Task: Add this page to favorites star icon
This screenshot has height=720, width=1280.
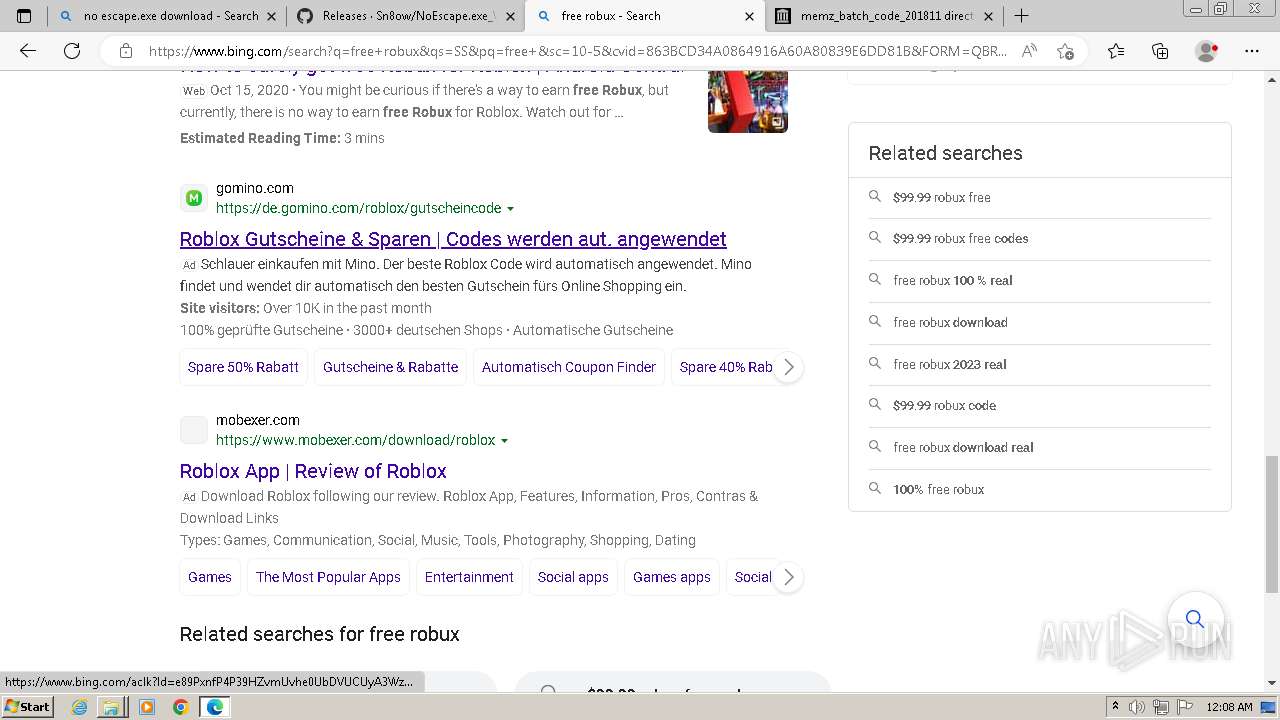Action: pyautogui.click(x=1065, y=51)
